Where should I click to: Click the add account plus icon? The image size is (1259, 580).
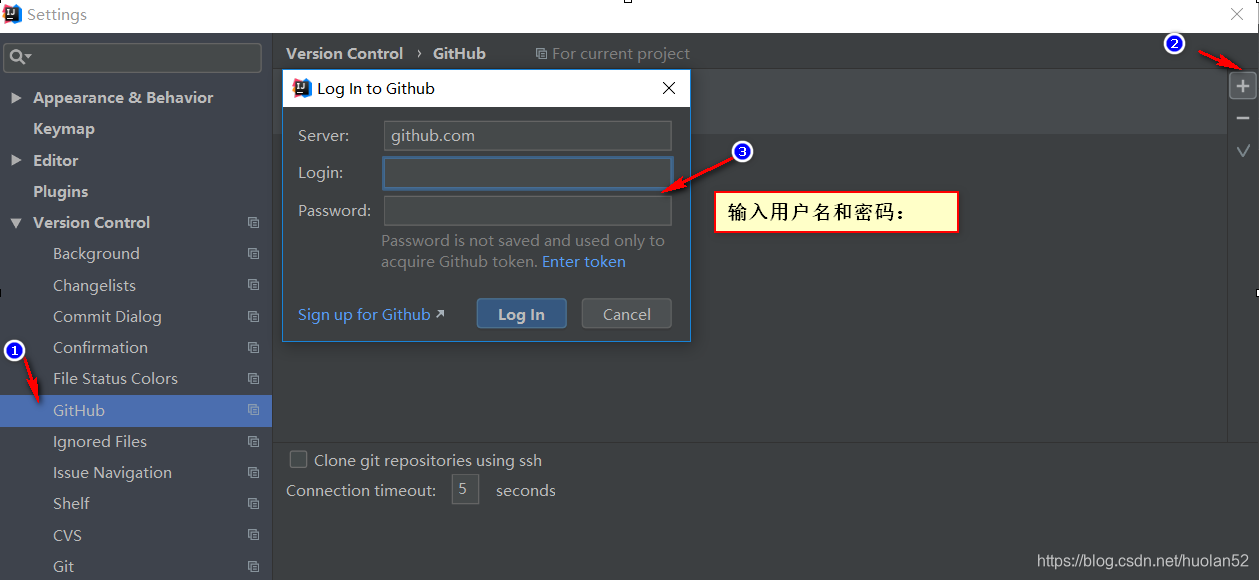(x=1243, y=86)
